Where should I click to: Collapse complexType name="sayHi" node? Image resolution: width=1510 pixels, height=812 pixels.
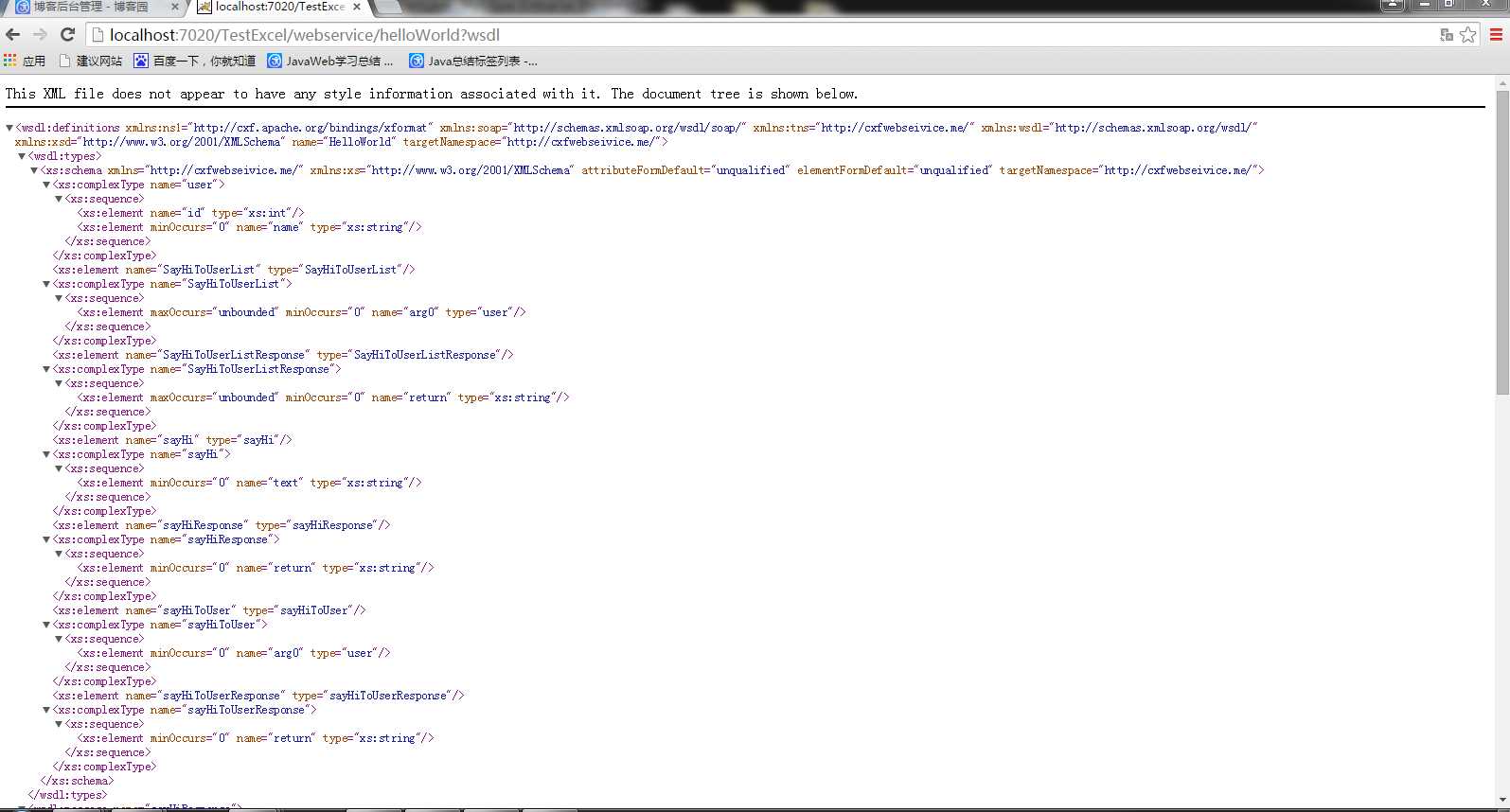tap(46, 454)
